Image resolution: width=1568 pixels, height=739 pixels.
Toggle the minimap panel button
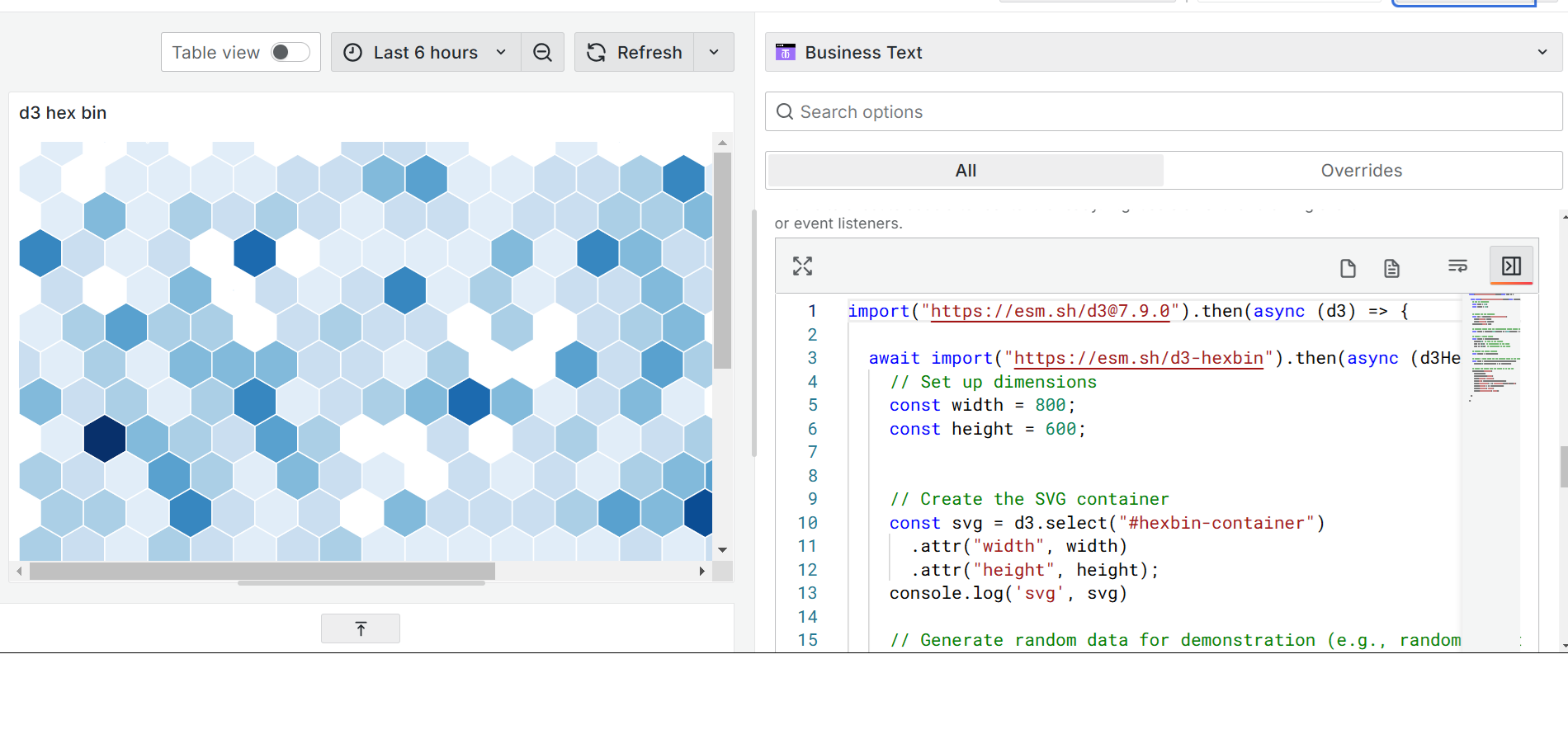tap(1511, 266)
